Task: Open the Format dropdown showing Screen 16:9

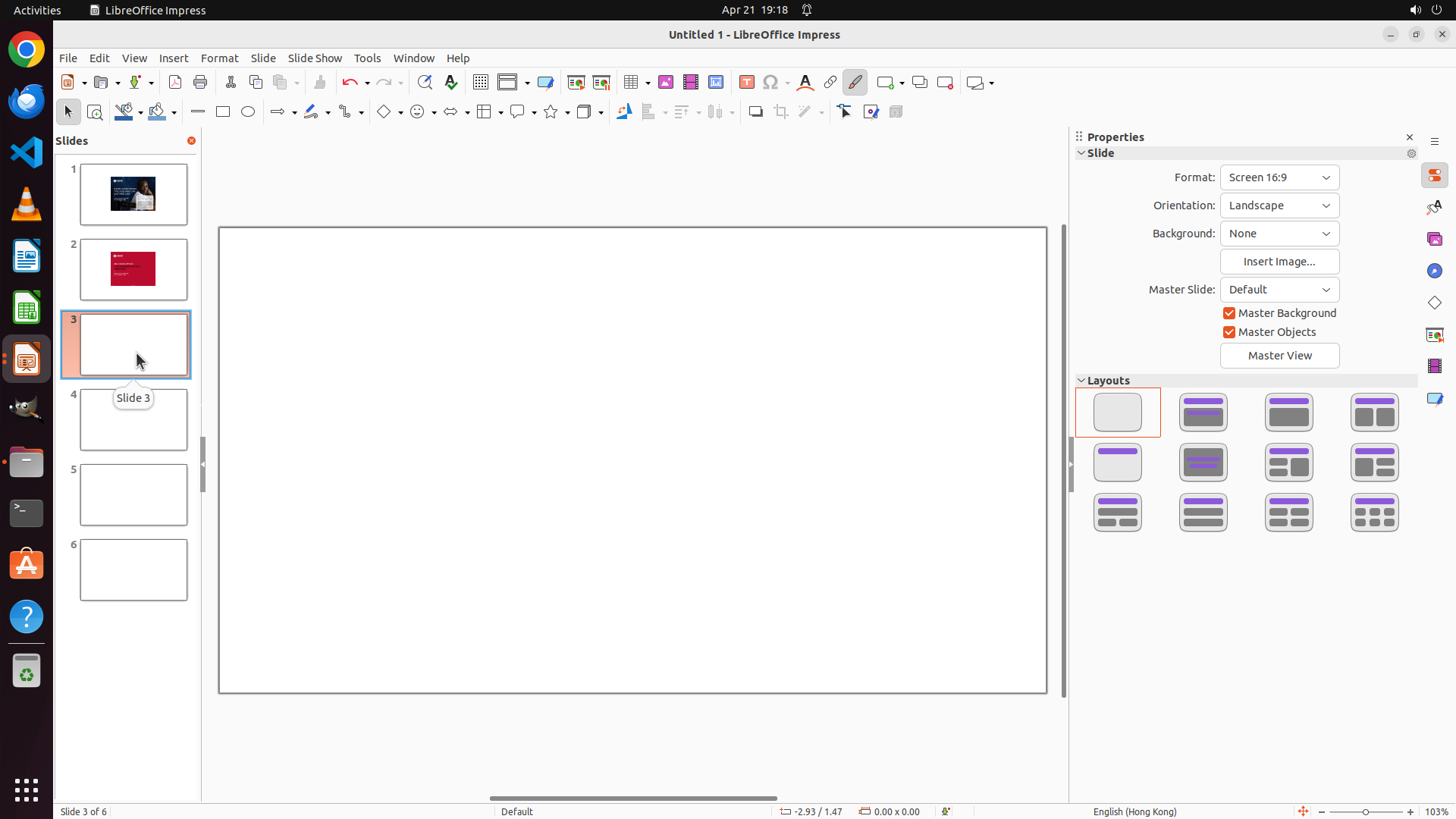Action: pyautogui.click(x=1279, y=177)
